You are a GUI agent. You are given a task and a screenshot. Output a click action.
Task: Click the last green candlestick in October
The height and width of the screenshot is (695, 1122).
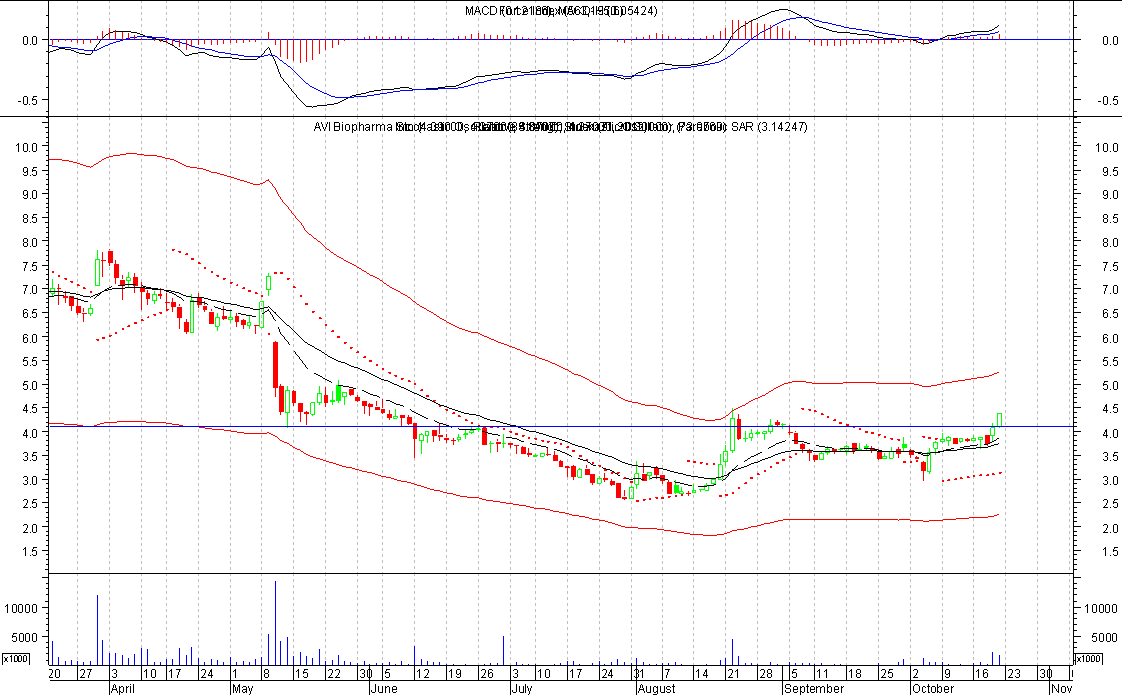pos(999,419)
